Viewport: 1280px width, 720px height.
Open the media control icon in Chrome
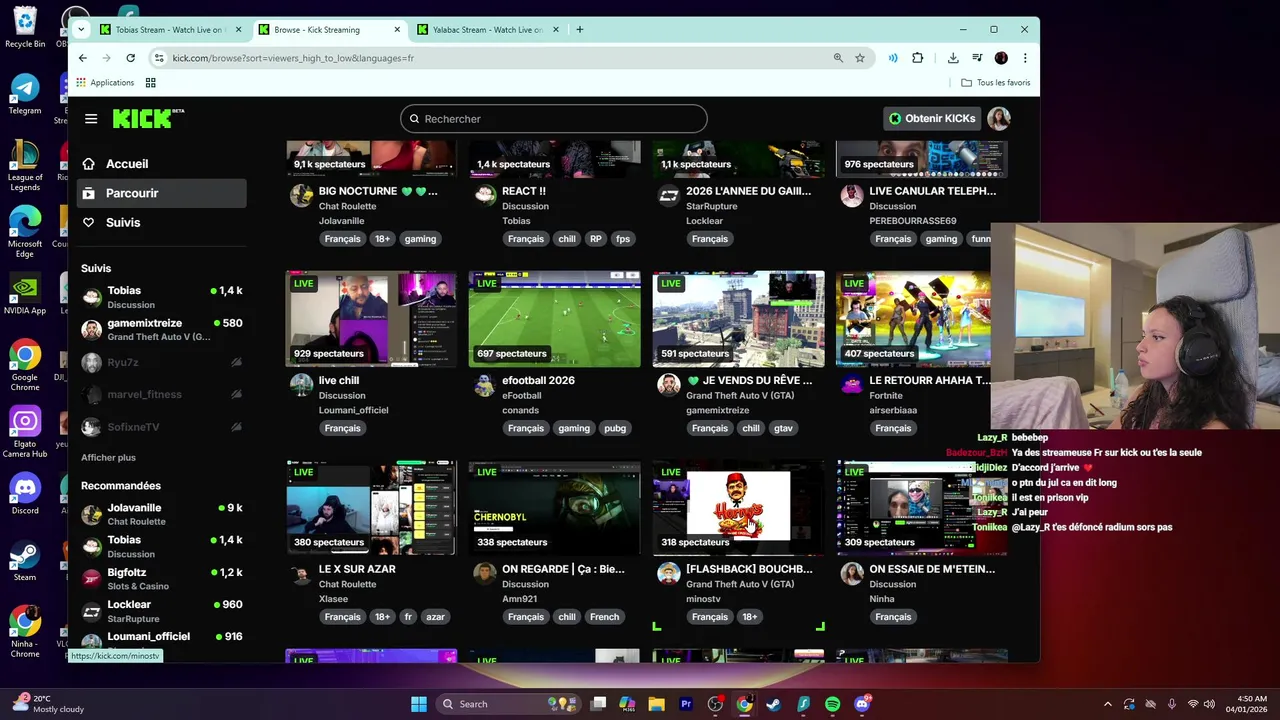pyautogui.click(x=977, y=58)
